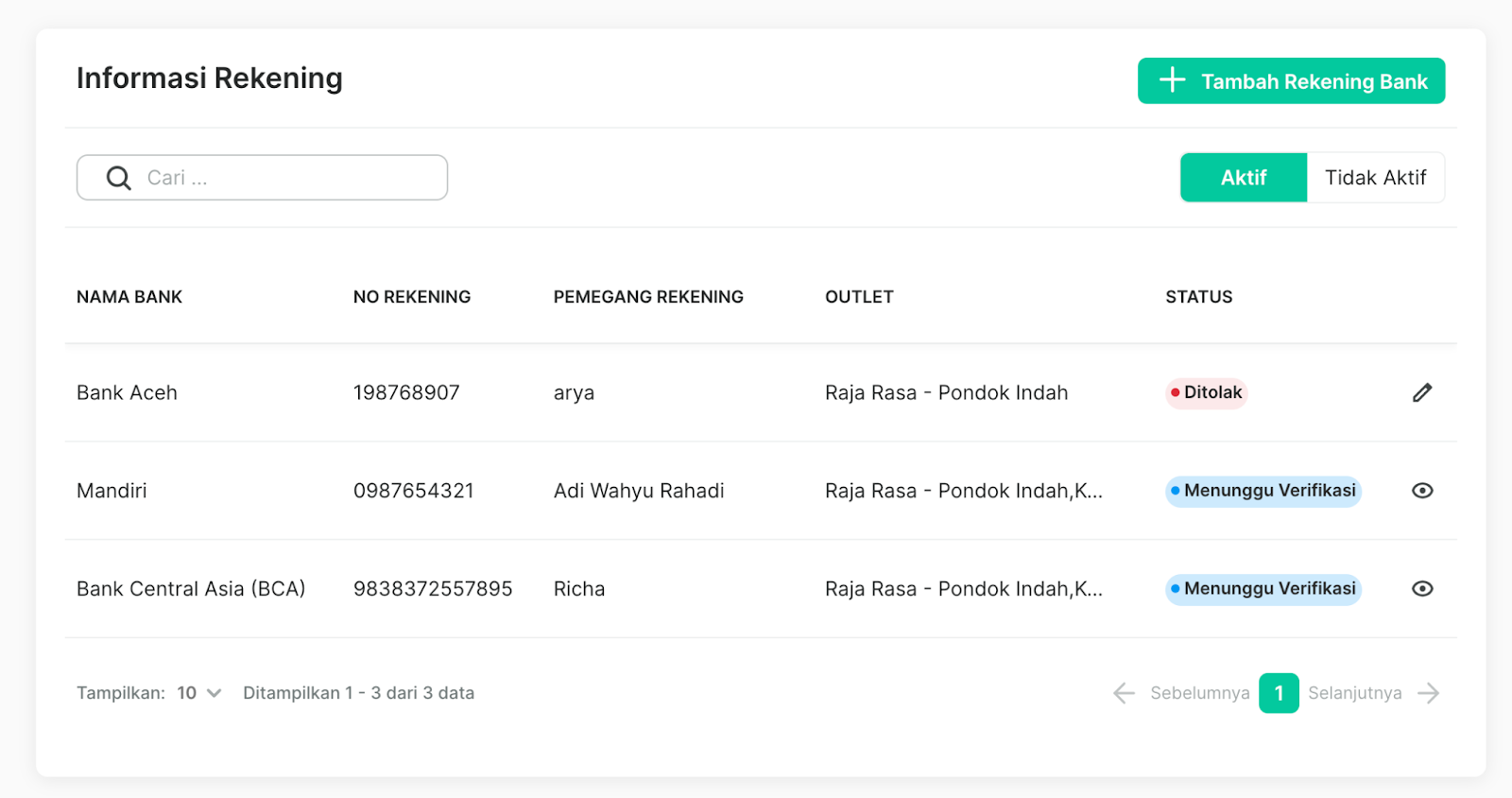Screen dimensions: 1512x798
Task: Click the Ditolak status badge
Action: [x=1207, y=392]
